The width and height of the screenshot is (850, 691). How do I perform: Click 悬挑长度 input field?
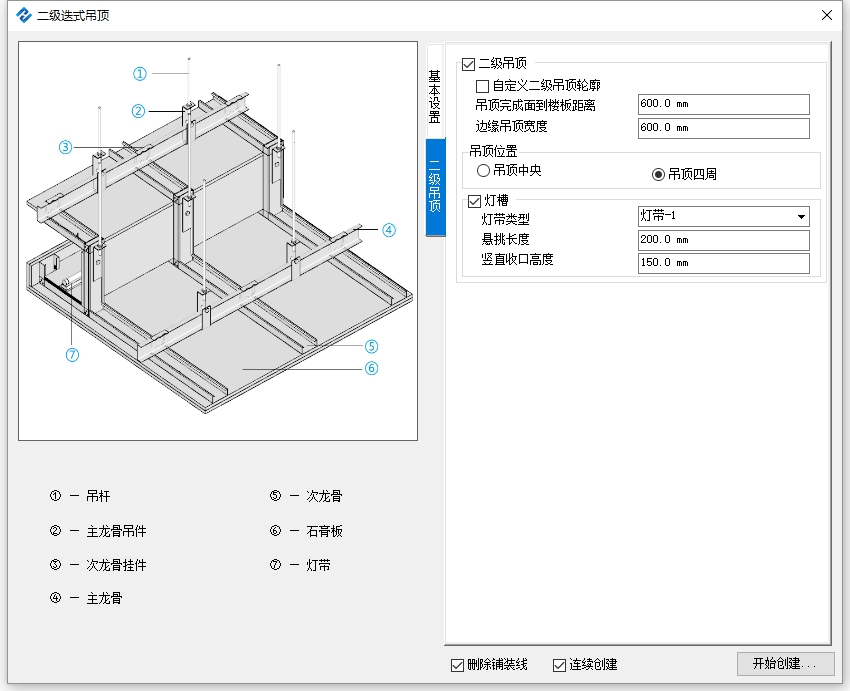pyautogui.click(x=724, y=240)
